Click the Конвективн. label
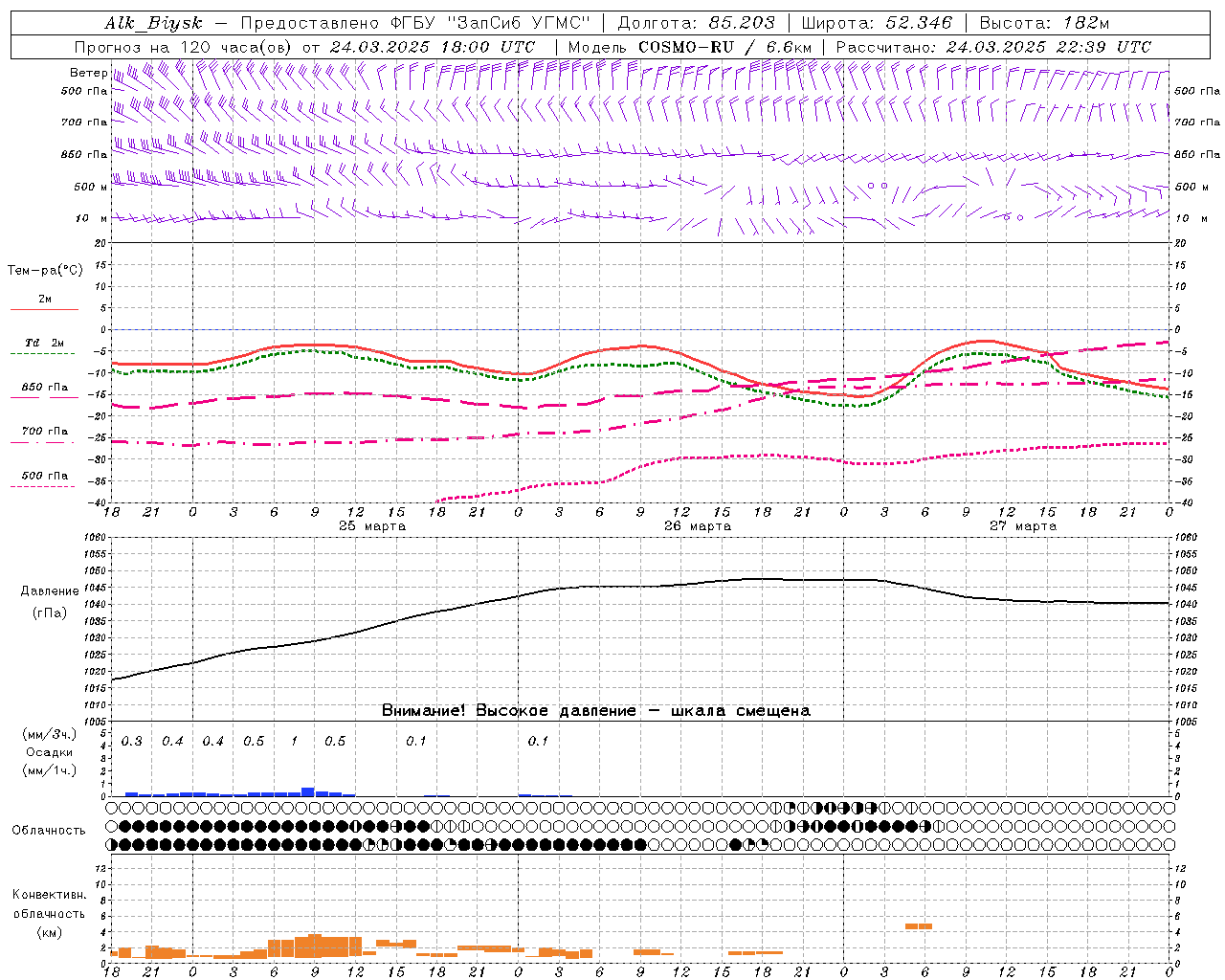Screen dimensions: 1225x980 point(50,895)
